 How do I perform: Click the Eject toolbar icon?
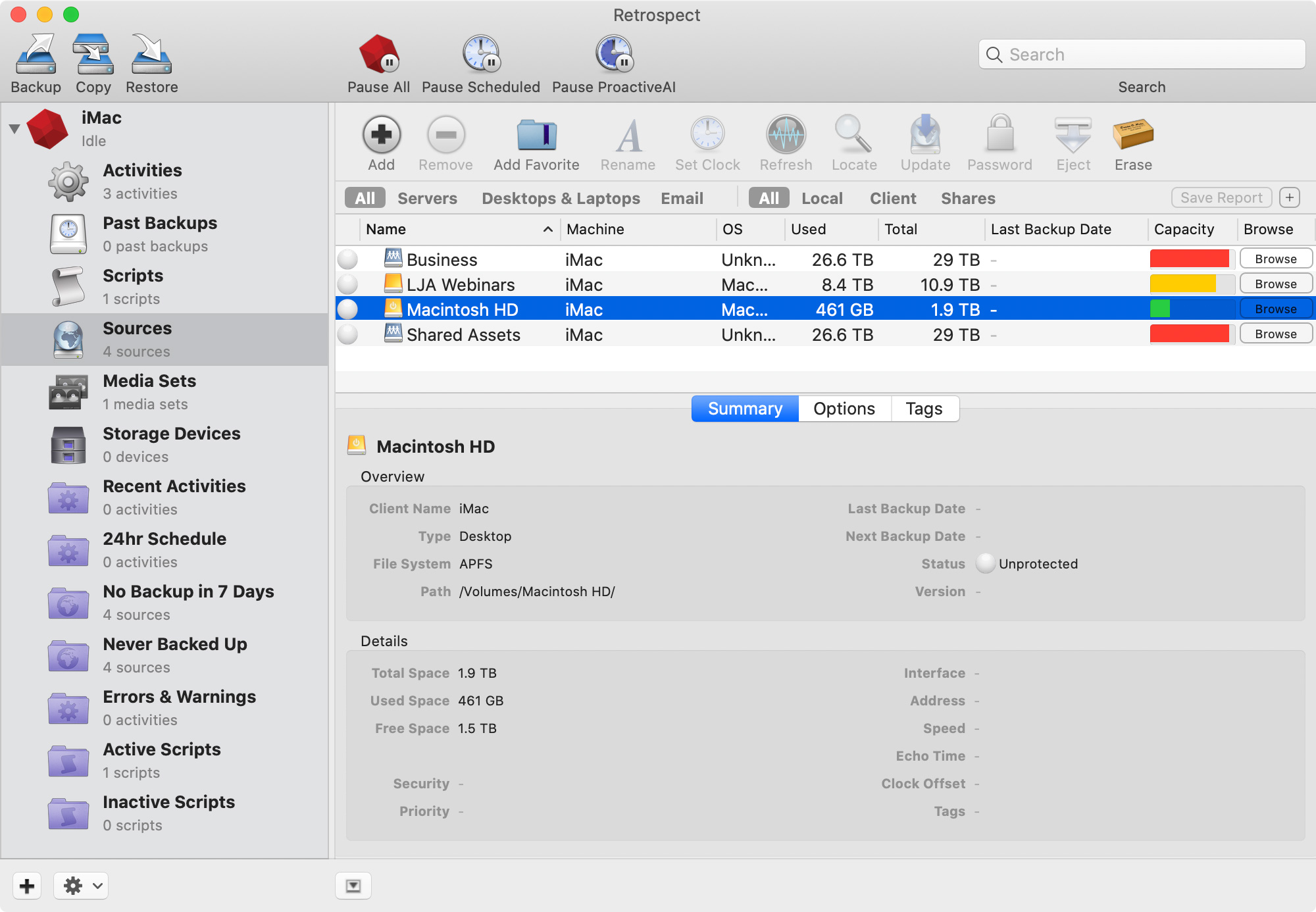pos(1073,135)
